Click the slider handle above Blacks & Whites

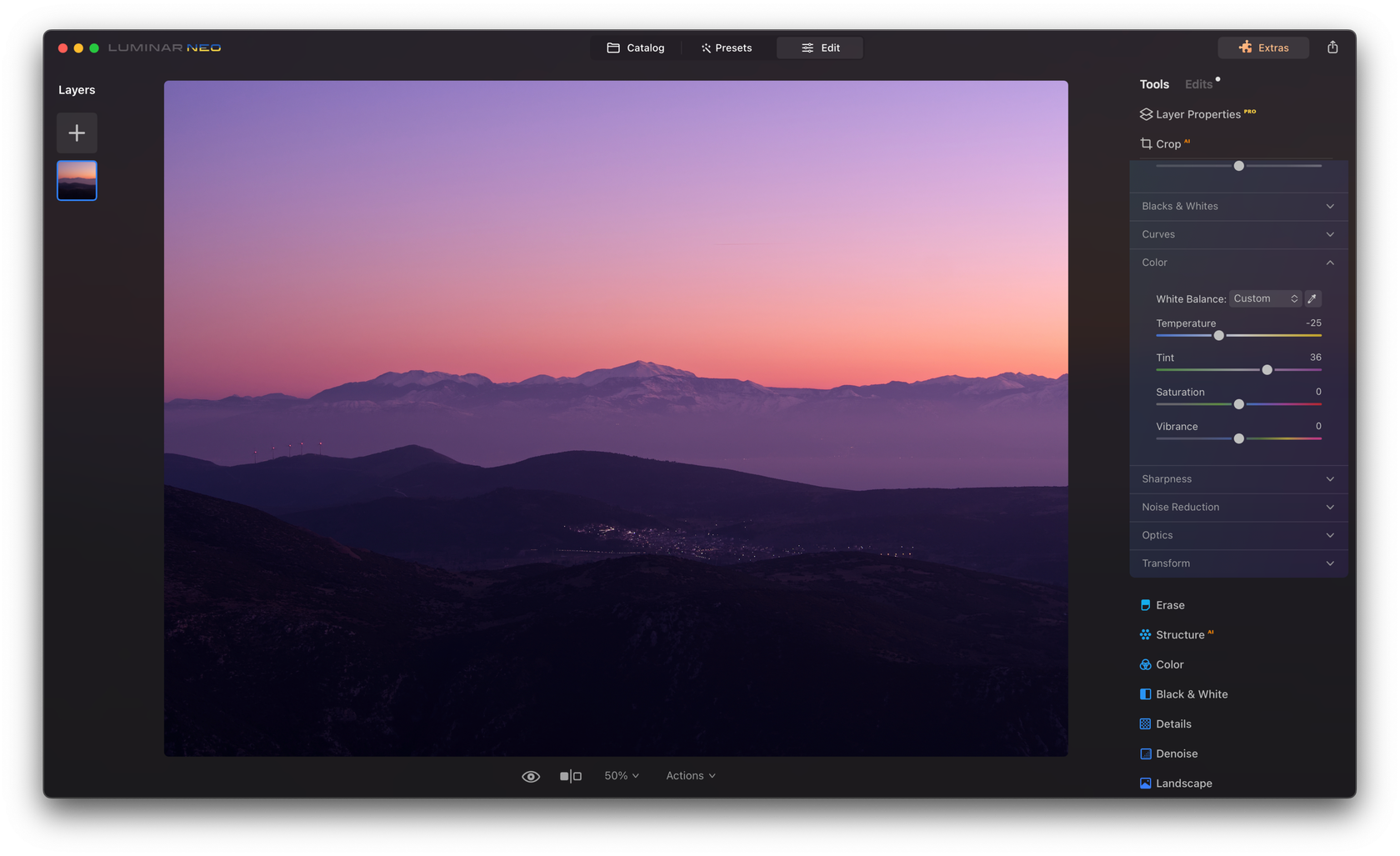tap(1238, 166)
